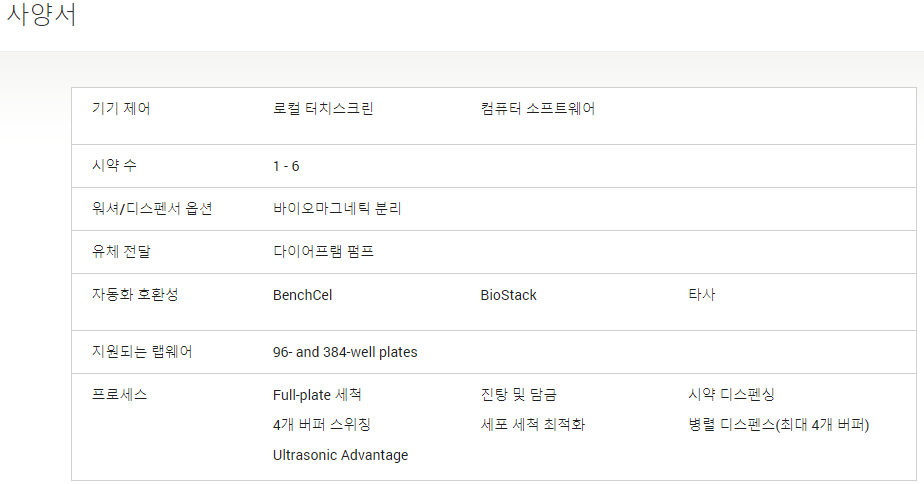Select the 다이어프램 펌프 value
Viewport: 924px width, 484px height.
(x=323, y=252)
